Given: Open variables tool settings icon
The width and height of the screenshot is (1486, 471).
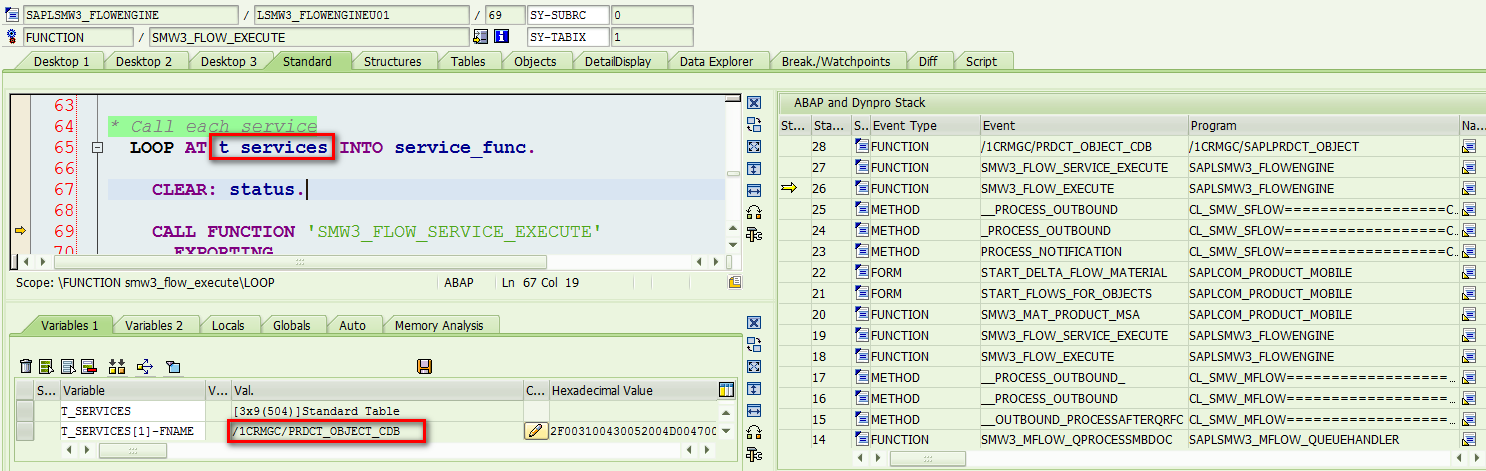Looking at the screenshot, I should [x=755, y=454].
